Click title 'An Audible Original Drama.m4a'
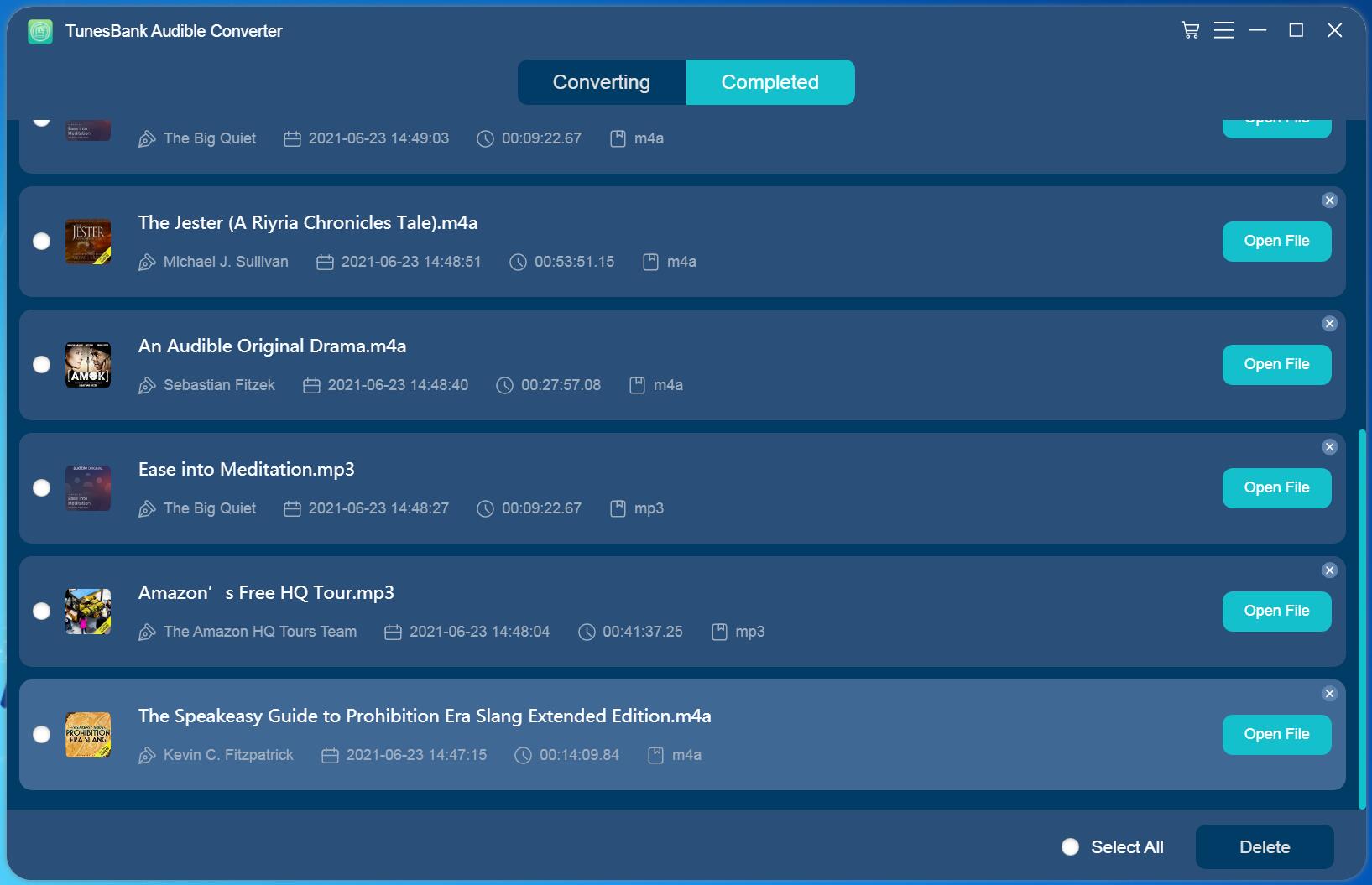Screen dimensions: 1372x885 (272, 346)
